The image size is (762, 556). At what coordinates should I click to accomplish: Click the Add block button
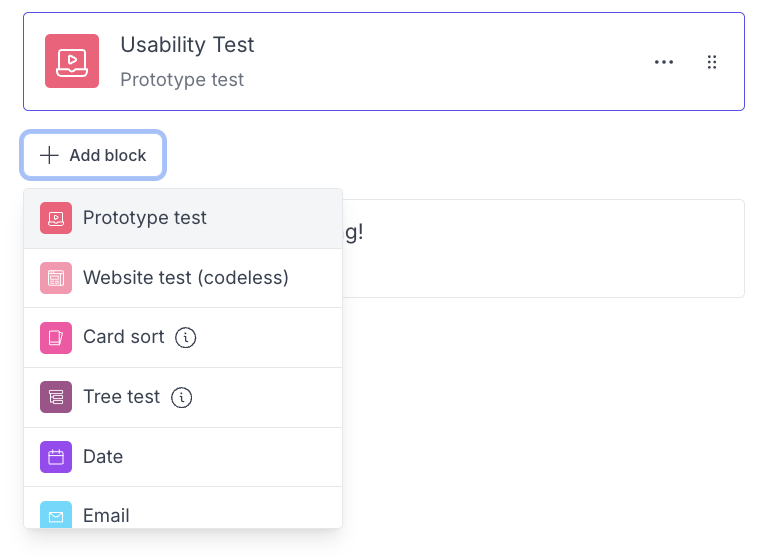93,156
